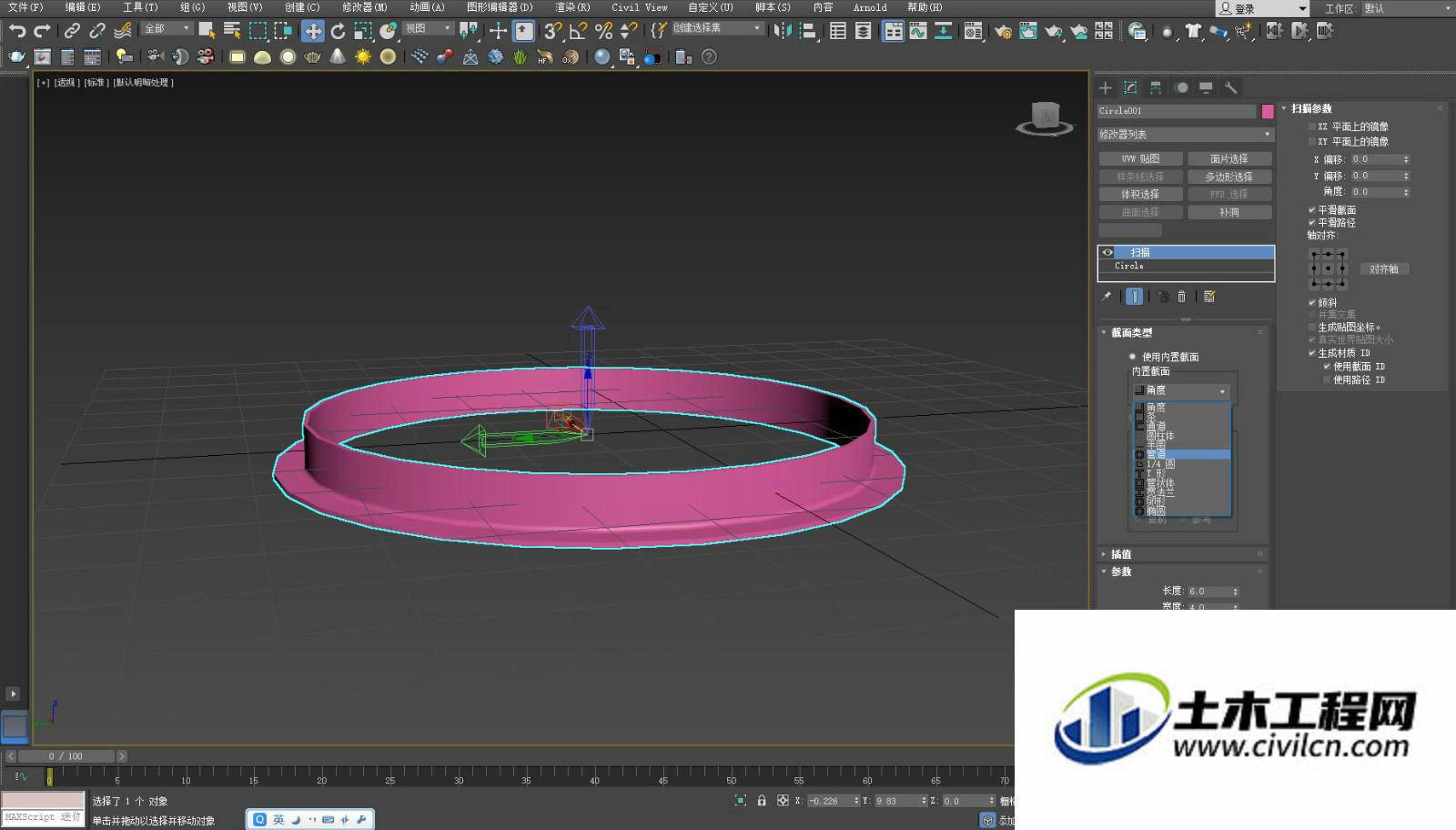This screenshot has width=1456, height=830.
Task: Click the 补洞 button
Action: click(1228, 212)
